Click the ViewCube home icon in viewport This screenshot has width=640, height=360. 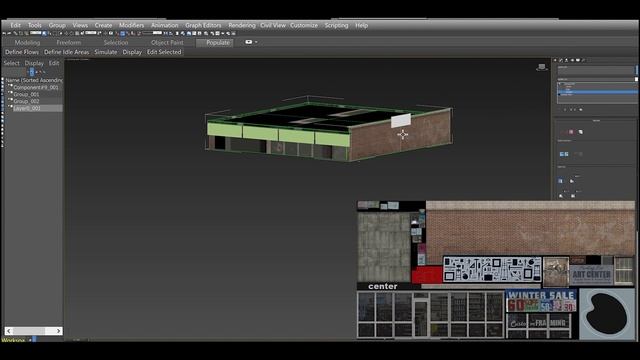pyautogui.click(x=542, y=67)
